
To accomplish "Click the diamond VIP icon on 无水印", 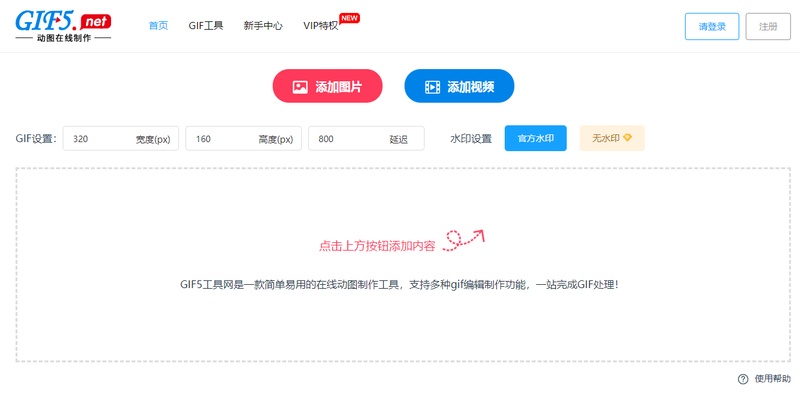I will pos(628,138).
